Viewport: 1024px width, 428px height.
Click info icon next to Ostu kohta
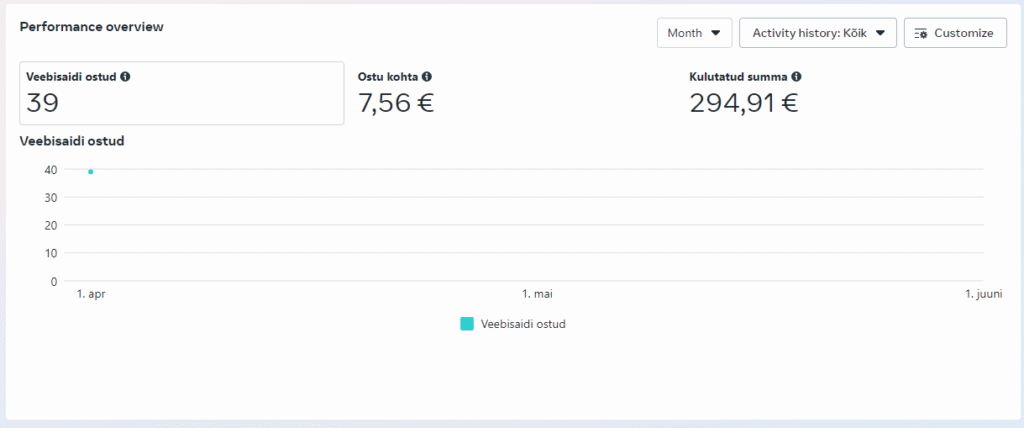point(427,76)
